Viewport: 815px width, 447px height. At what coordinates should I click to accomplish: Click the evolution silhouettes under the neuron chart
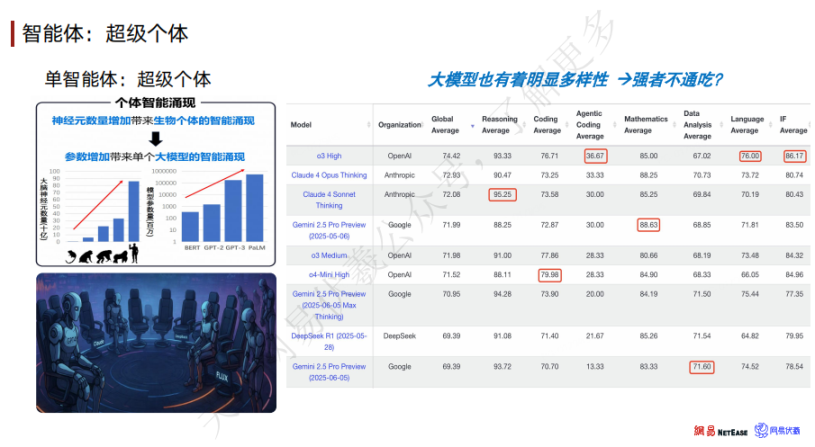(x=102, y=254)
